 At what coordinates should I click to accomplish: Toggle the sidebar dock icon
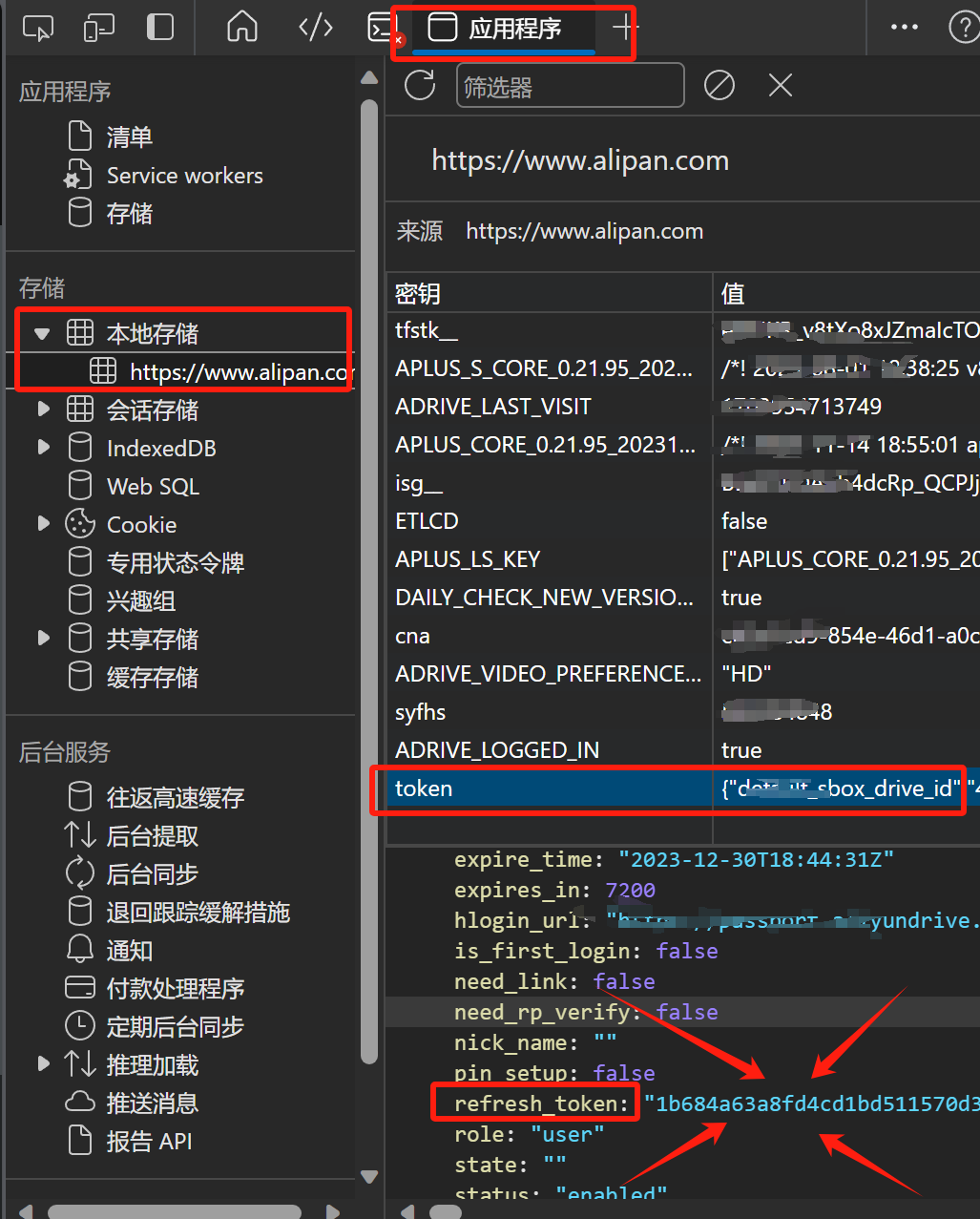point(160,27)
